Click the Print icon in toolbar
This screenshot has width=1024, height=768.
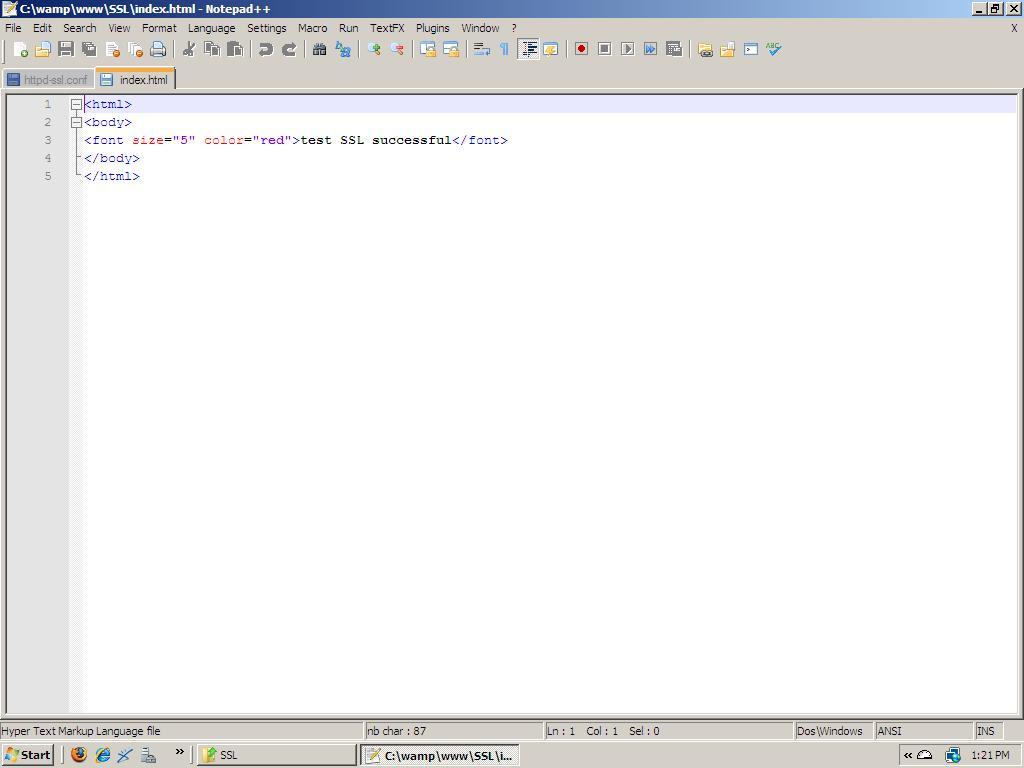pos(158,49)
